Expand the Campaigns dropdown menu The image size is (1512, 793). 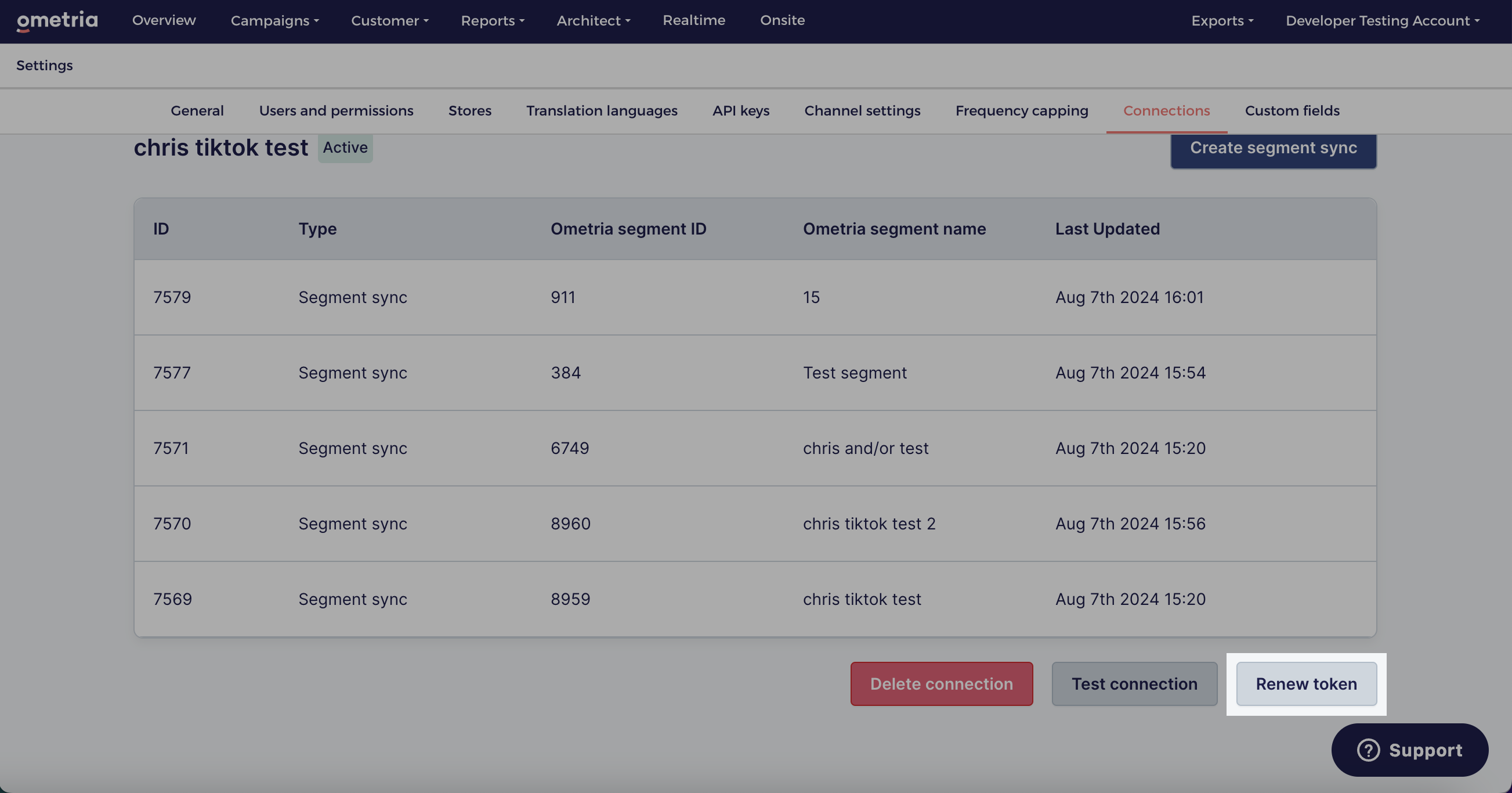(274, 20)
